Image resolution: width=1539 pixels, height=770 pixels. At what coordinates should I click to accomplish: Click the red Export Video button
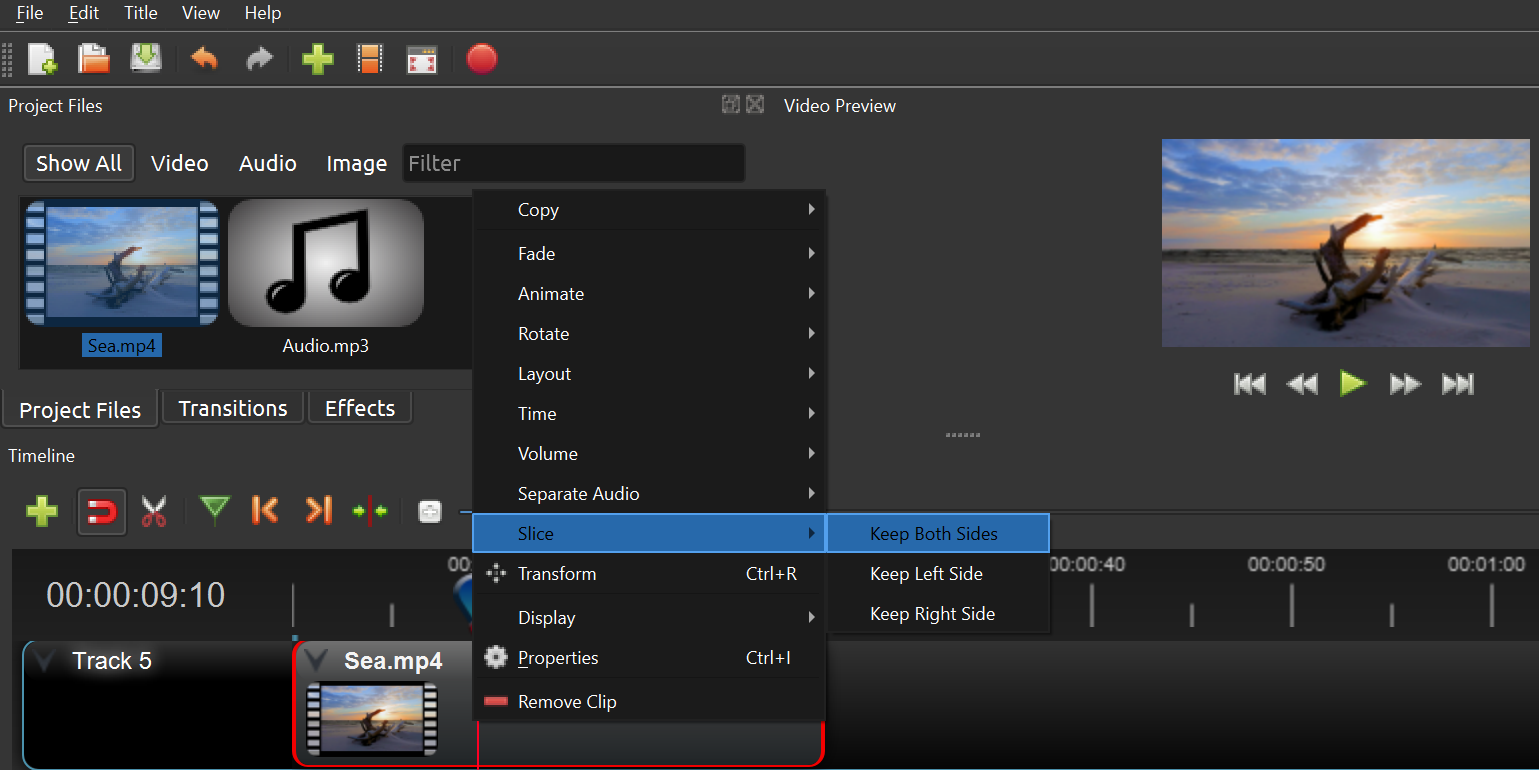[481, 60]
